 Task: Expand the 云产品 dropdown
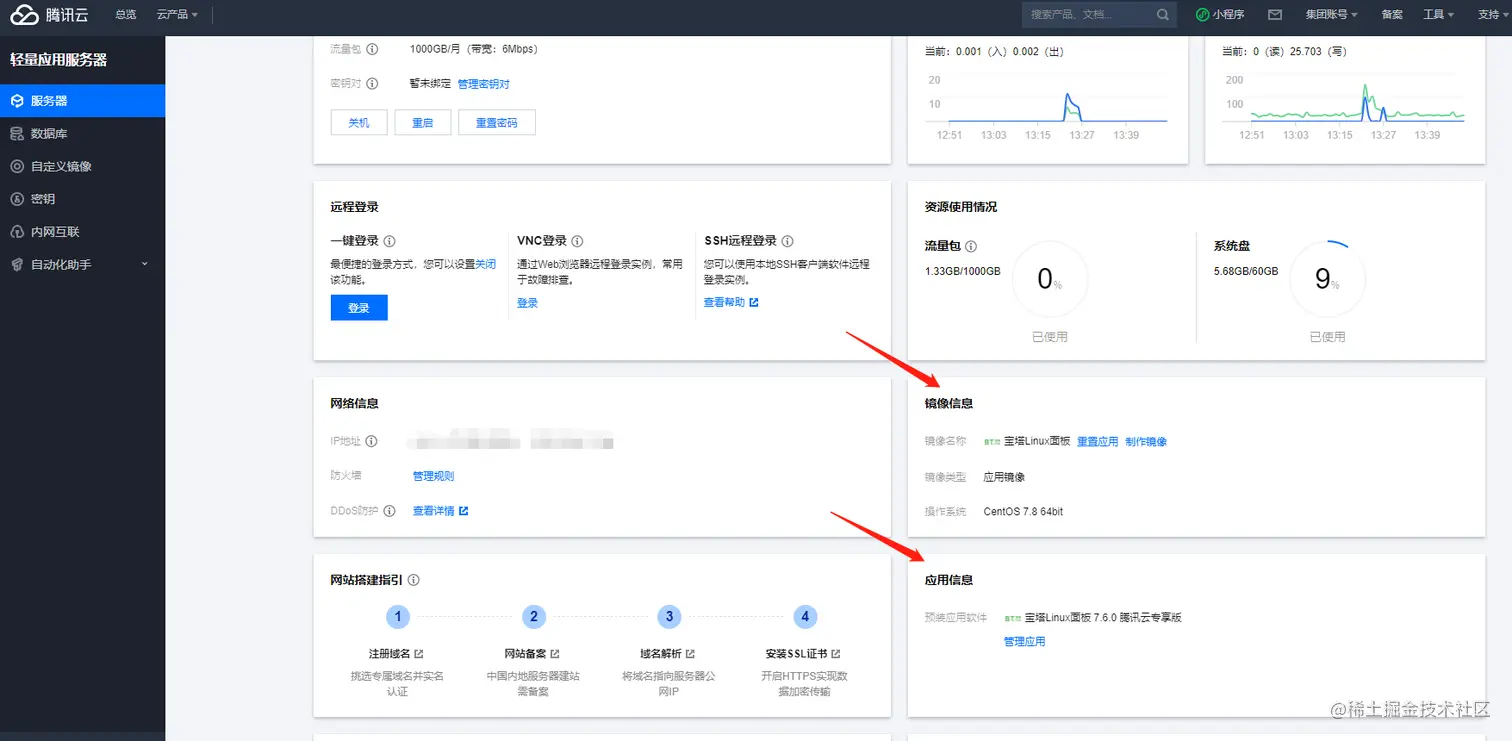(177, 14)
